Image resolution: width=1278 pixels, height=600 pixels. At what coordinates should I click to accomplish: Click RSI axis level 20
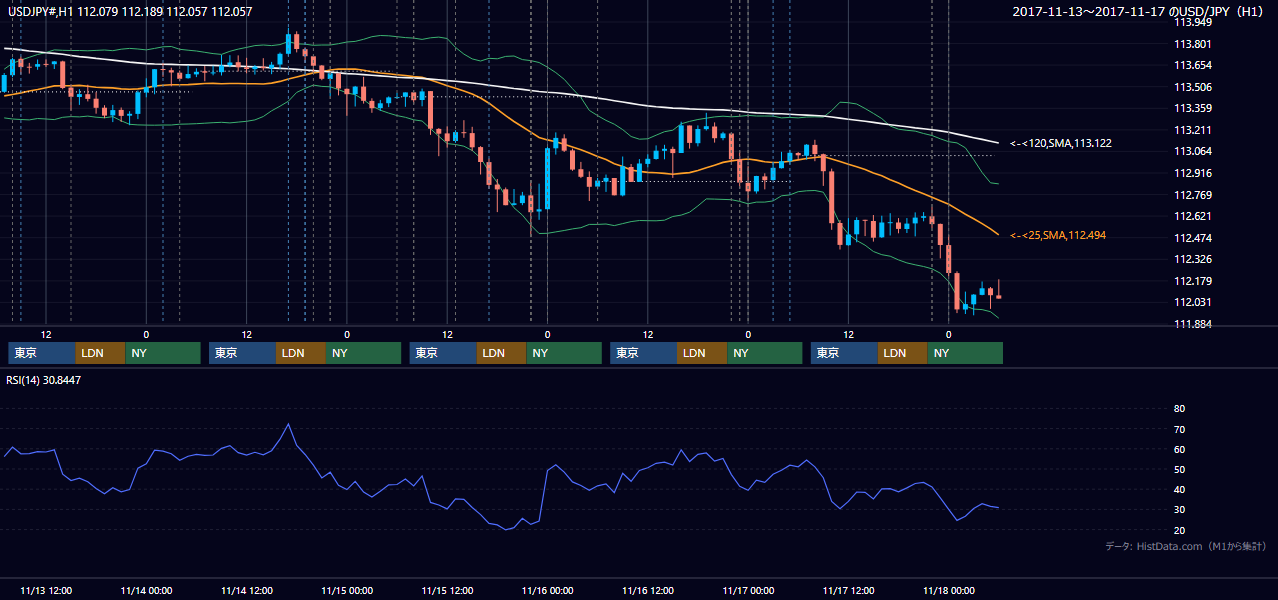click(x=1179, y=530)
